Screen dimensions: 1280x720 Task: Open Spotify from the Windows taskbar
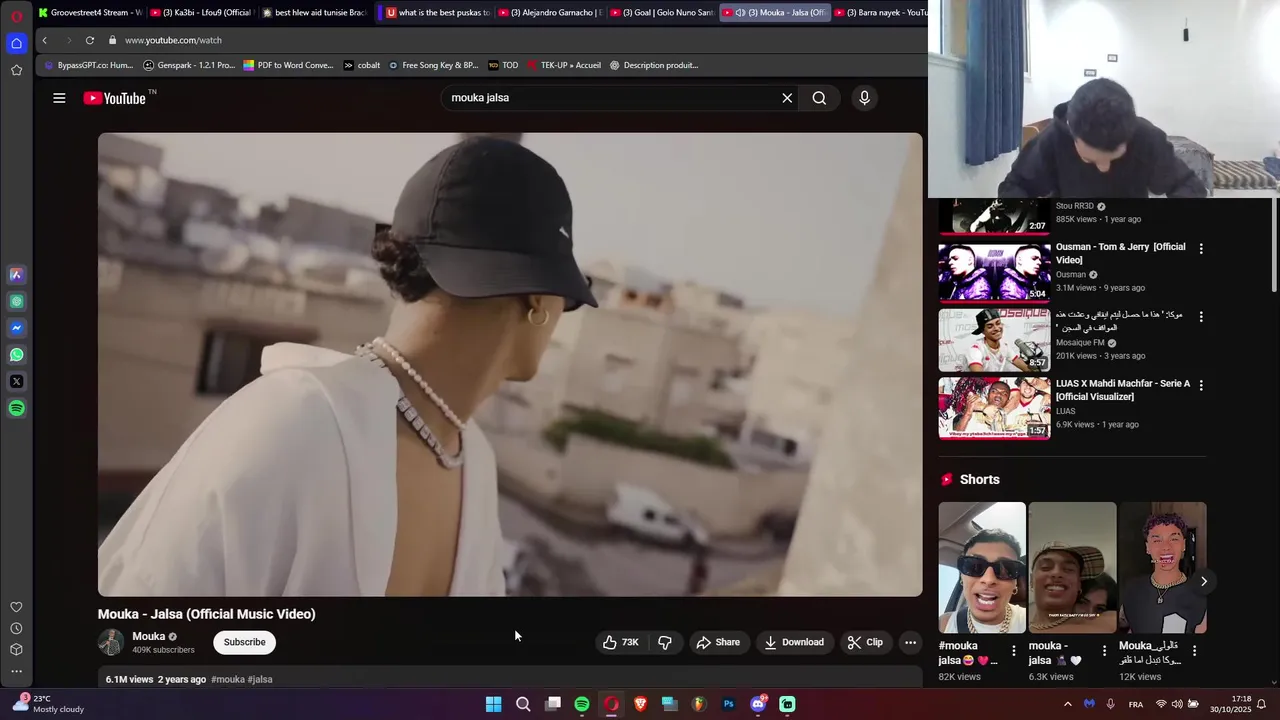(582, 704)
